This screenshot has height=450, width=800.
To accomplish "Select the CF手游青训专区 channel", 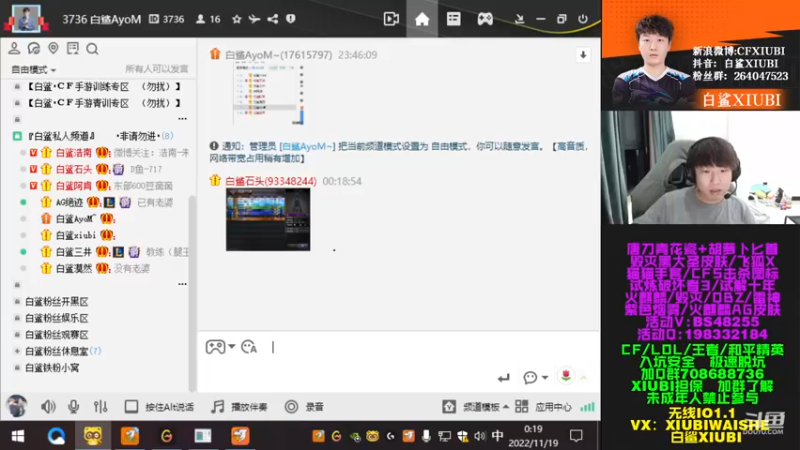I will tap(104, 103).
